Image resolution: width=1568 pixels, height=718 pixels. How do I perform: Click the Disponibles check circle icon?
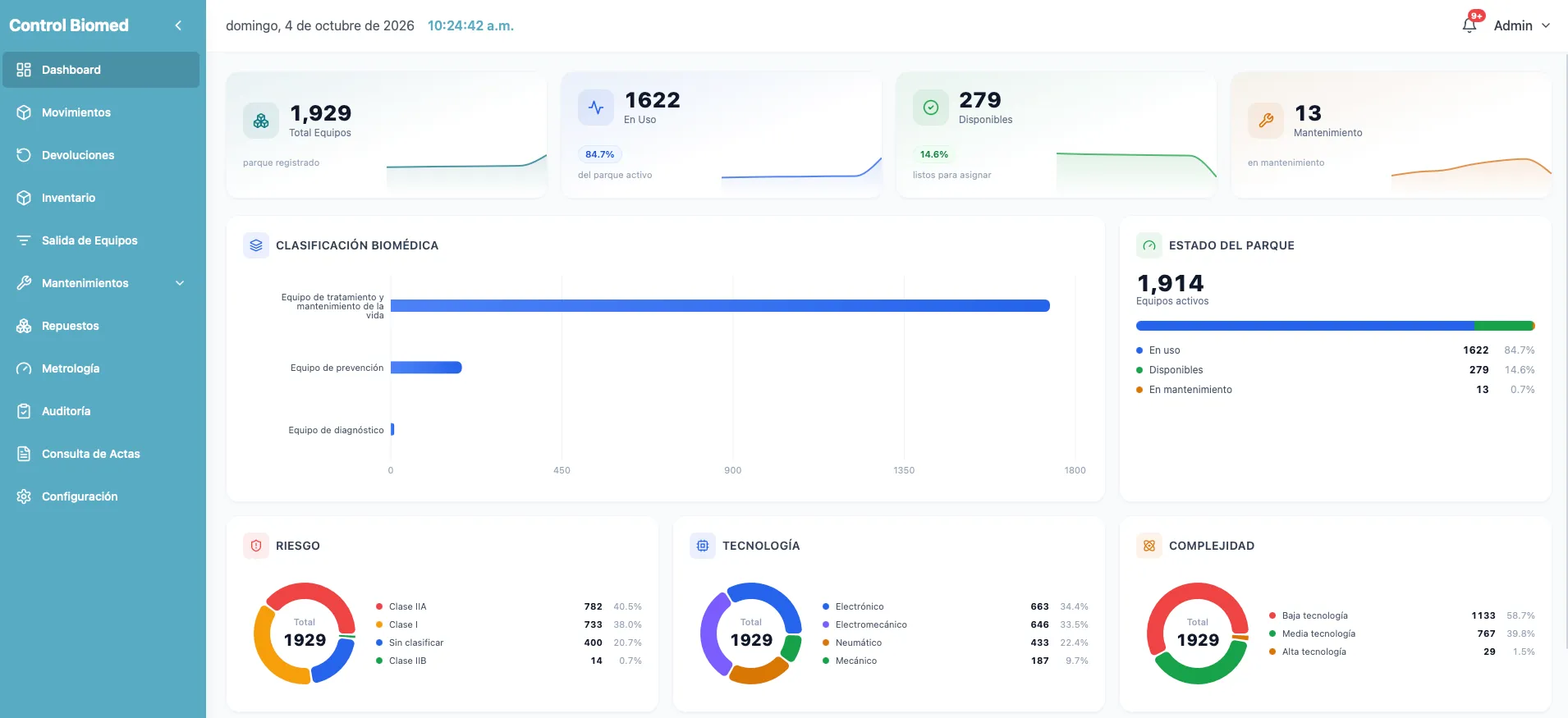pyautogui.click(x=931, y=107)
